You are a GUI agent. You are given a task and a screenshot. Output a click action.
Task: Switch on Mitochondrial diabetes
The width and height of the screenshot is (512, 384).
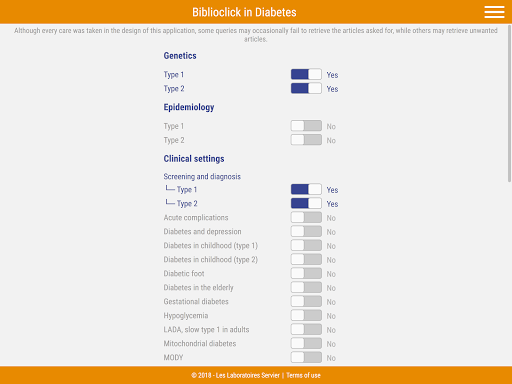[x=306, y=343]
